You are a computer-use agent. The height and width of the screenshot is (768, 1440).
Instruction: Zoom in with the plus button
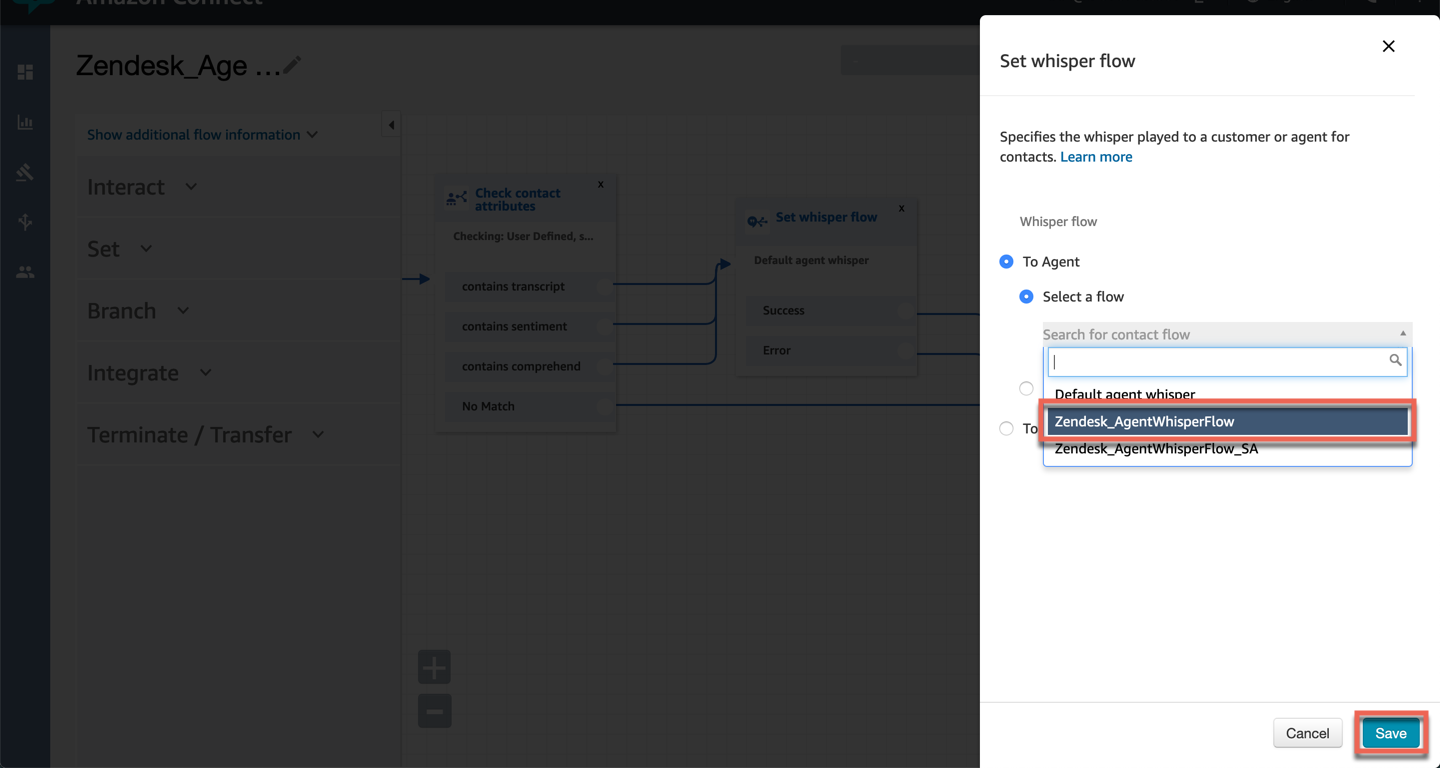[x=434, y=667]
